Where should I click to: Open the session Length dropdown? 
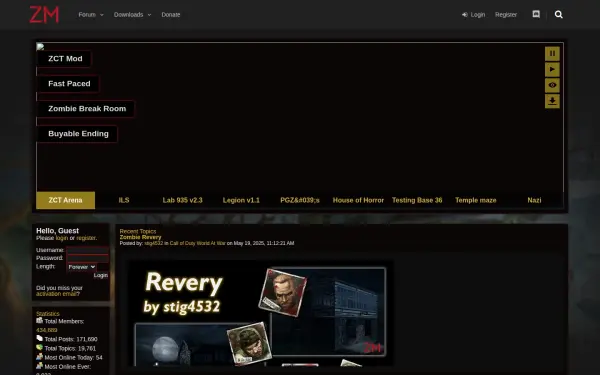82,267
